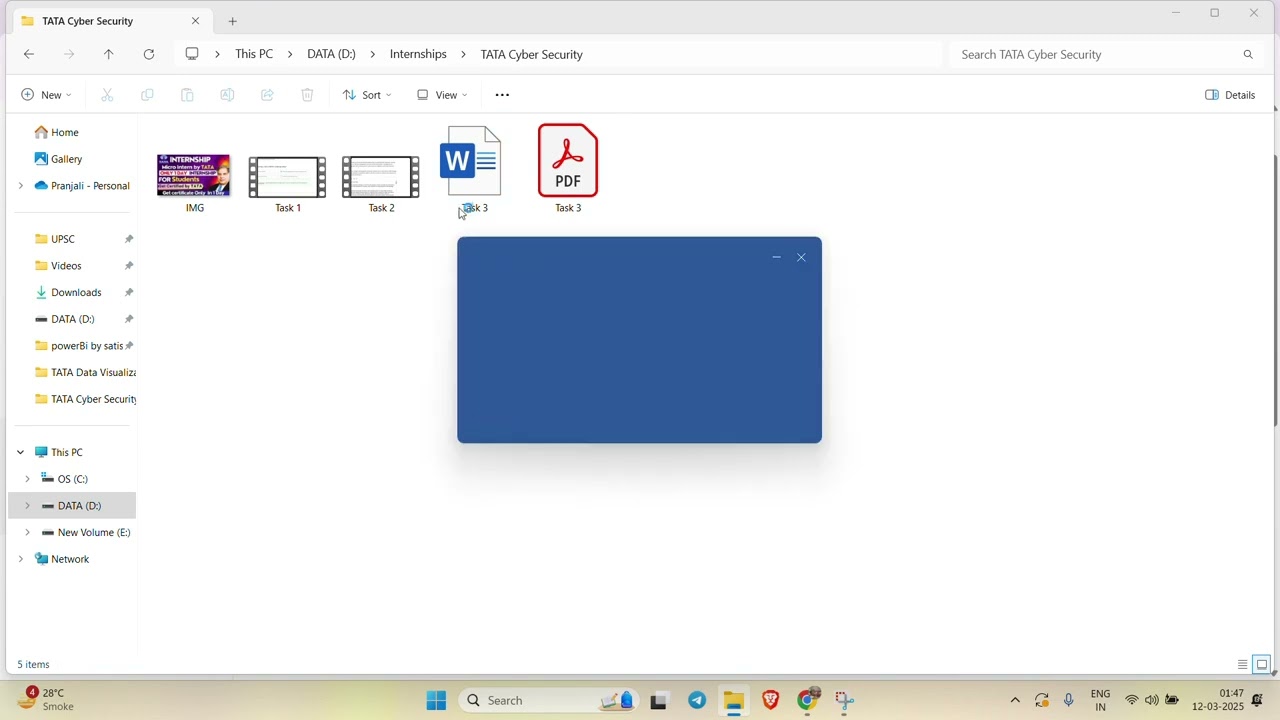Open TATA Cyber Security folder in sidebar
Screen dimensions: 1280x720
pos(84,399)
